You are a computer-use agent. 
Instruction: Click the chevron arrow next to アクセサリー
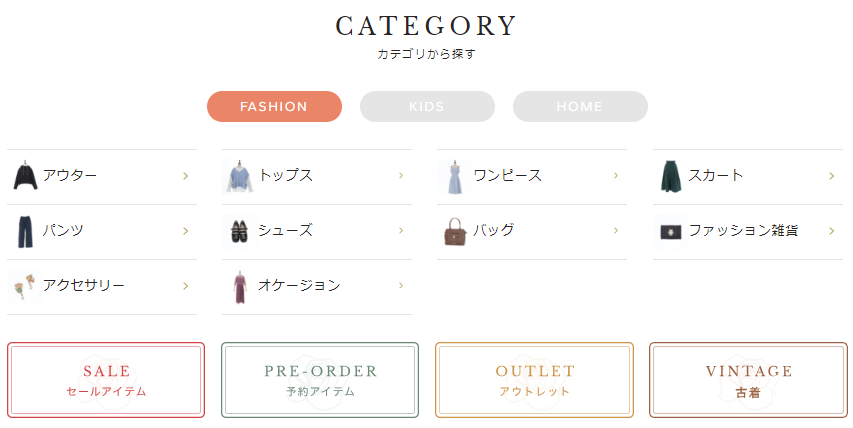point(186,286)
